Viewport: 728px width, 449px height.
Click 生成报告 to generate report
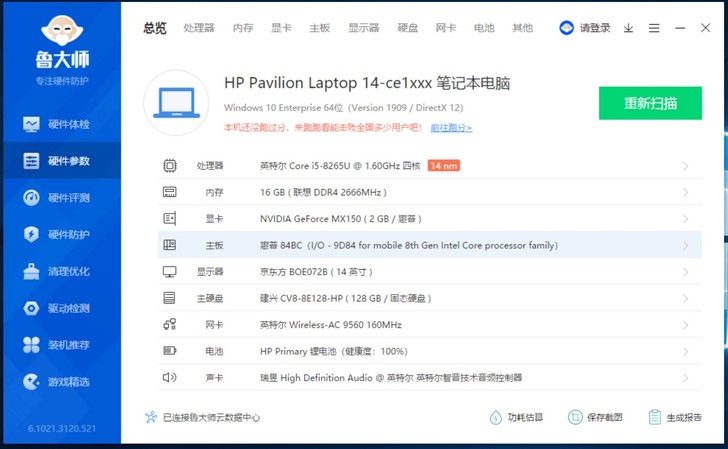pyautogui.click(x=675, y=417)
